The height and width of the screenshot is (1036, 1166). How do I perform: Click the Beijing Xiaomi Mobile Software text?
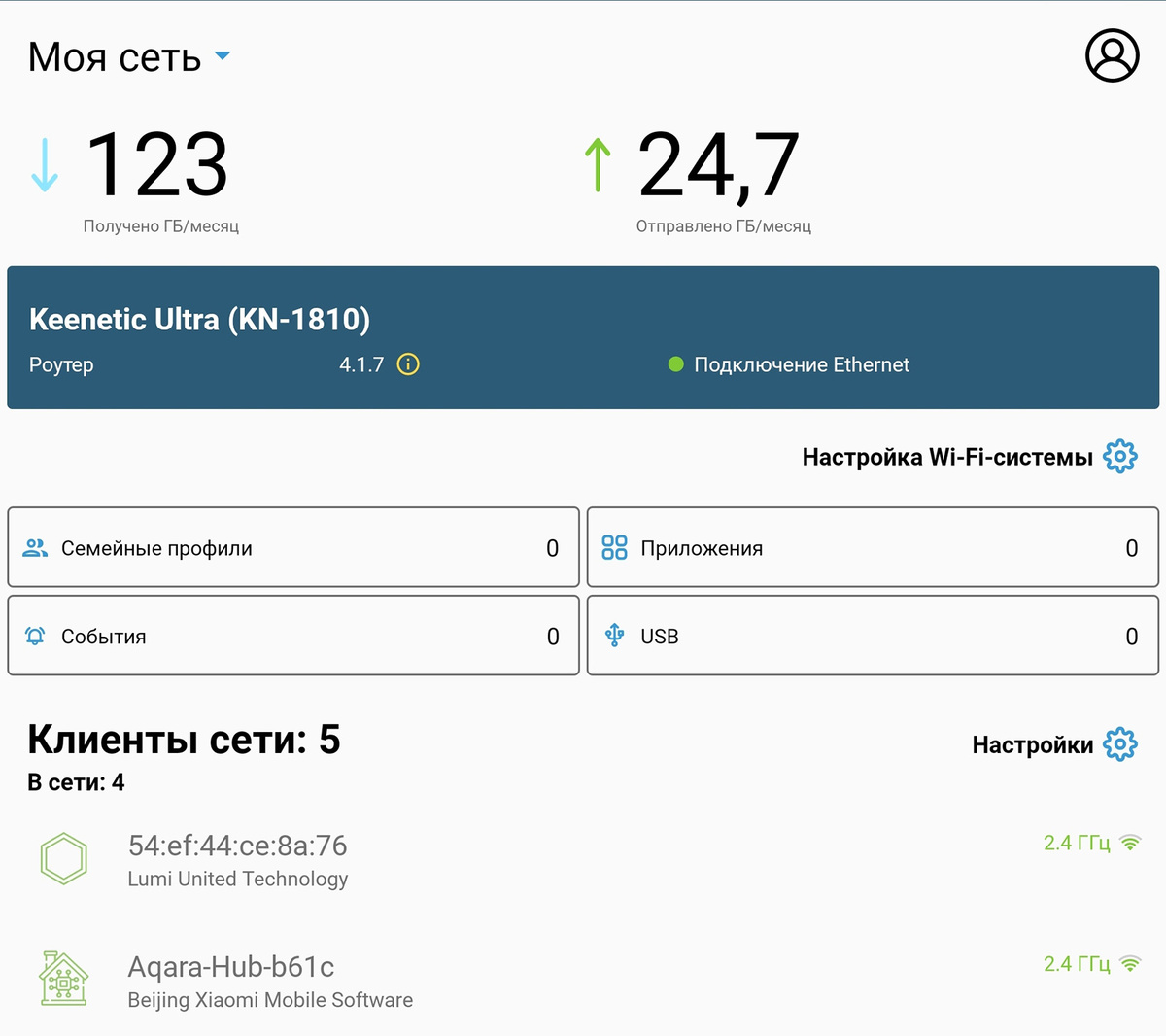tap(270, 1000)
